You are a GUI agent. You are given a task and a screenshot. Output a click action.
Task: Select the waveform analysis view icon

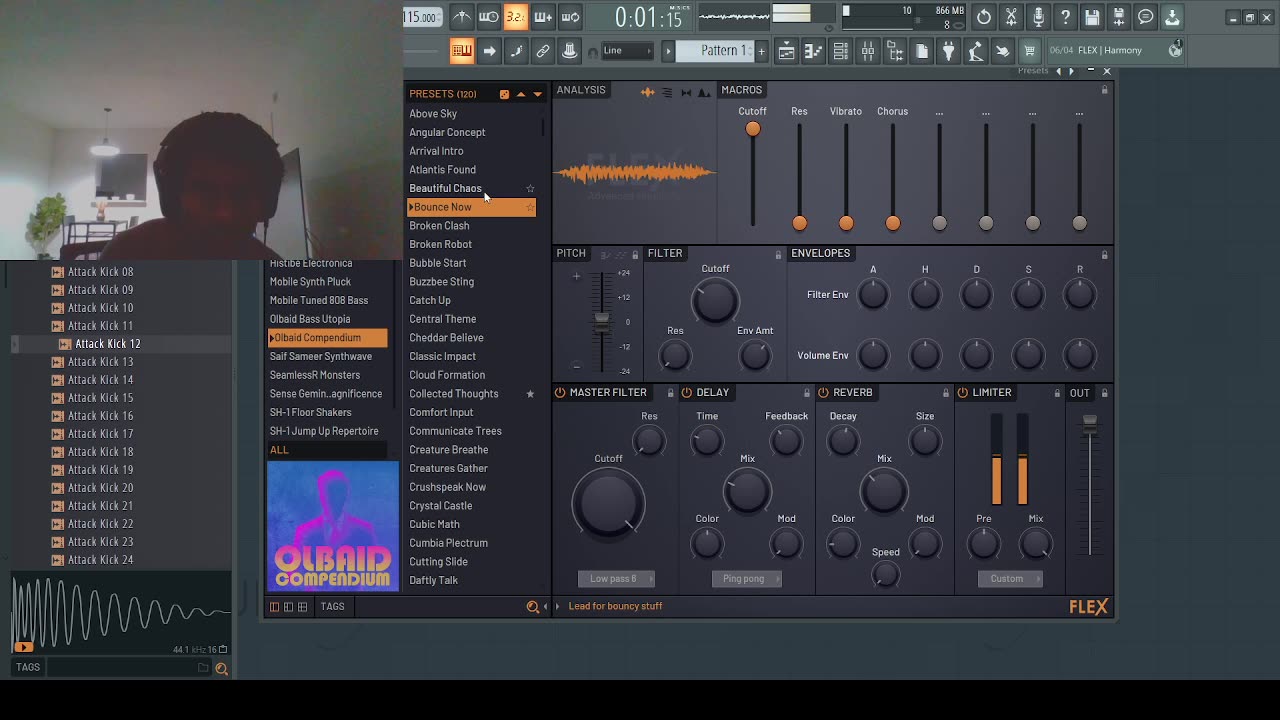click(x=648, y=92)
